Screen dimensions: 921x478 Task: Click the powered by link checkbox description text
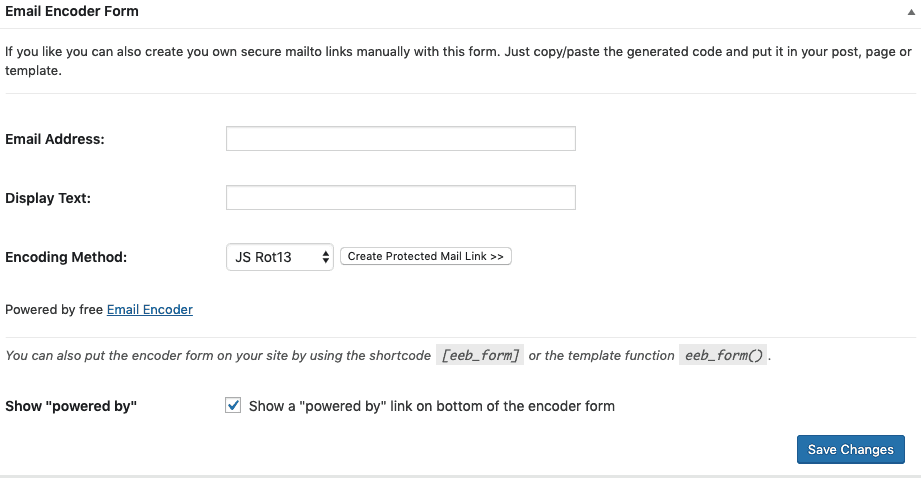[x=432, y=406]
